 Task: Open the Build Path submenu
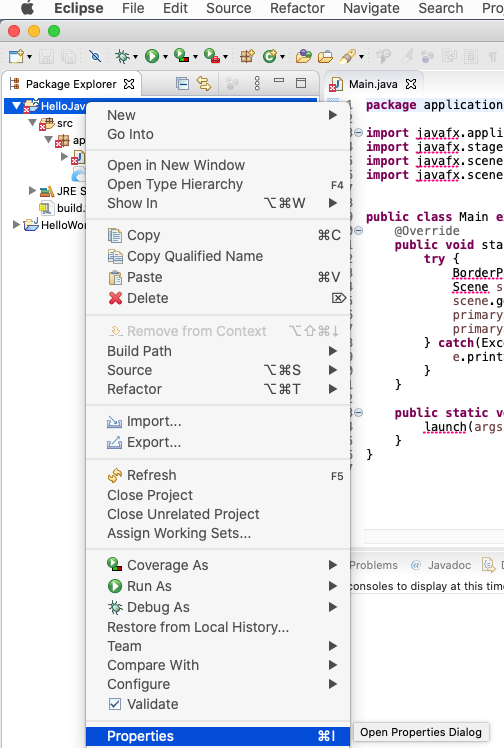(217, 351)
